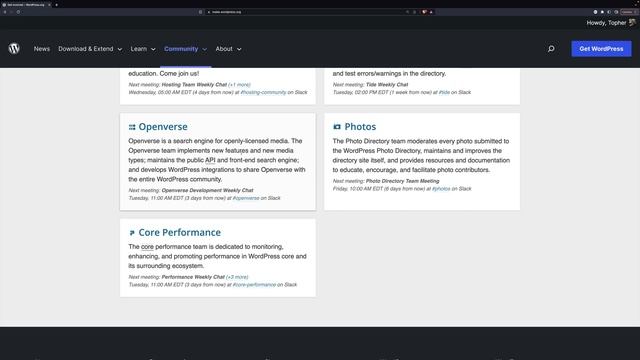Click Topher's user avatar
Screen dimensions: 640x360
click(x=632, y=22)
